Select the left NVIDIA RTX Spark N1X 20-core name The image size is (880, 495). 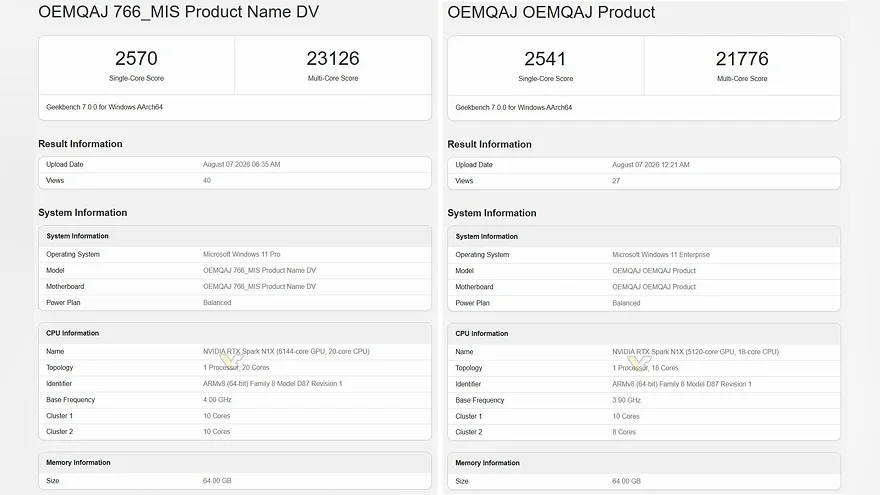tap(286, 351)
